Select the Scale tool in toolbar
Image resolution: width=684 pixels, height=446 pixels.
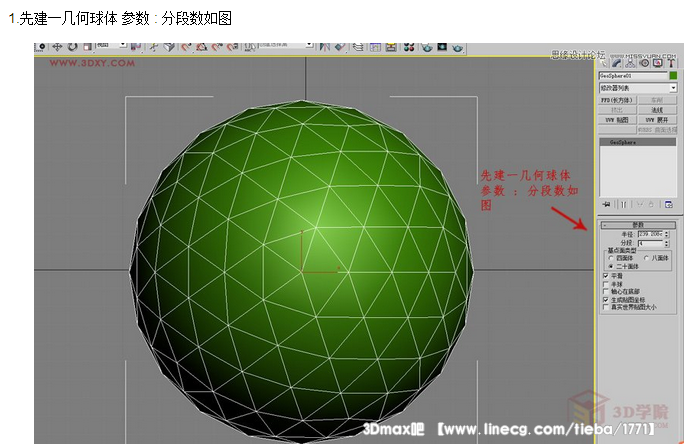[x=88, y=47]
